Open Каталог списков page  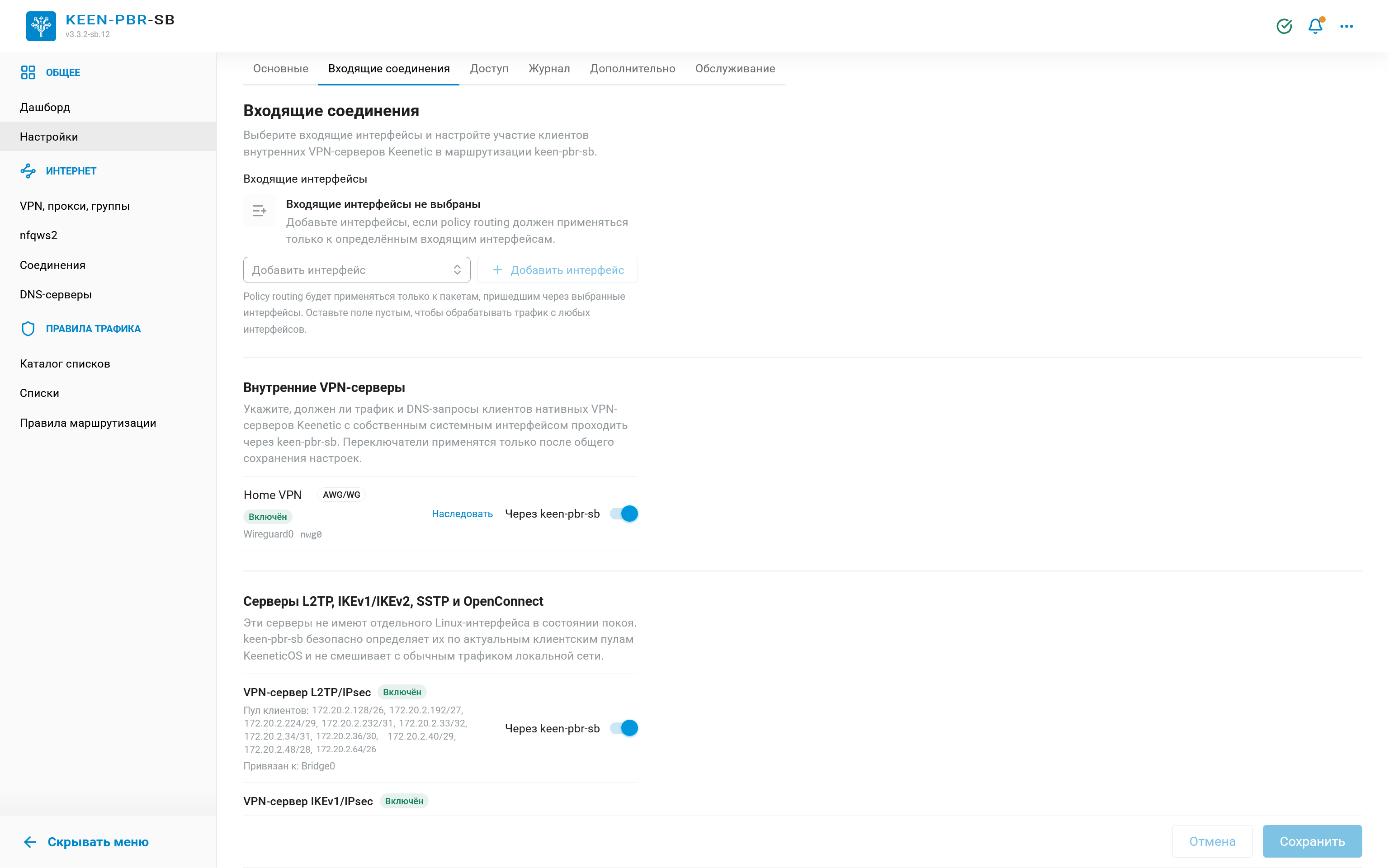tap(108, 363)
